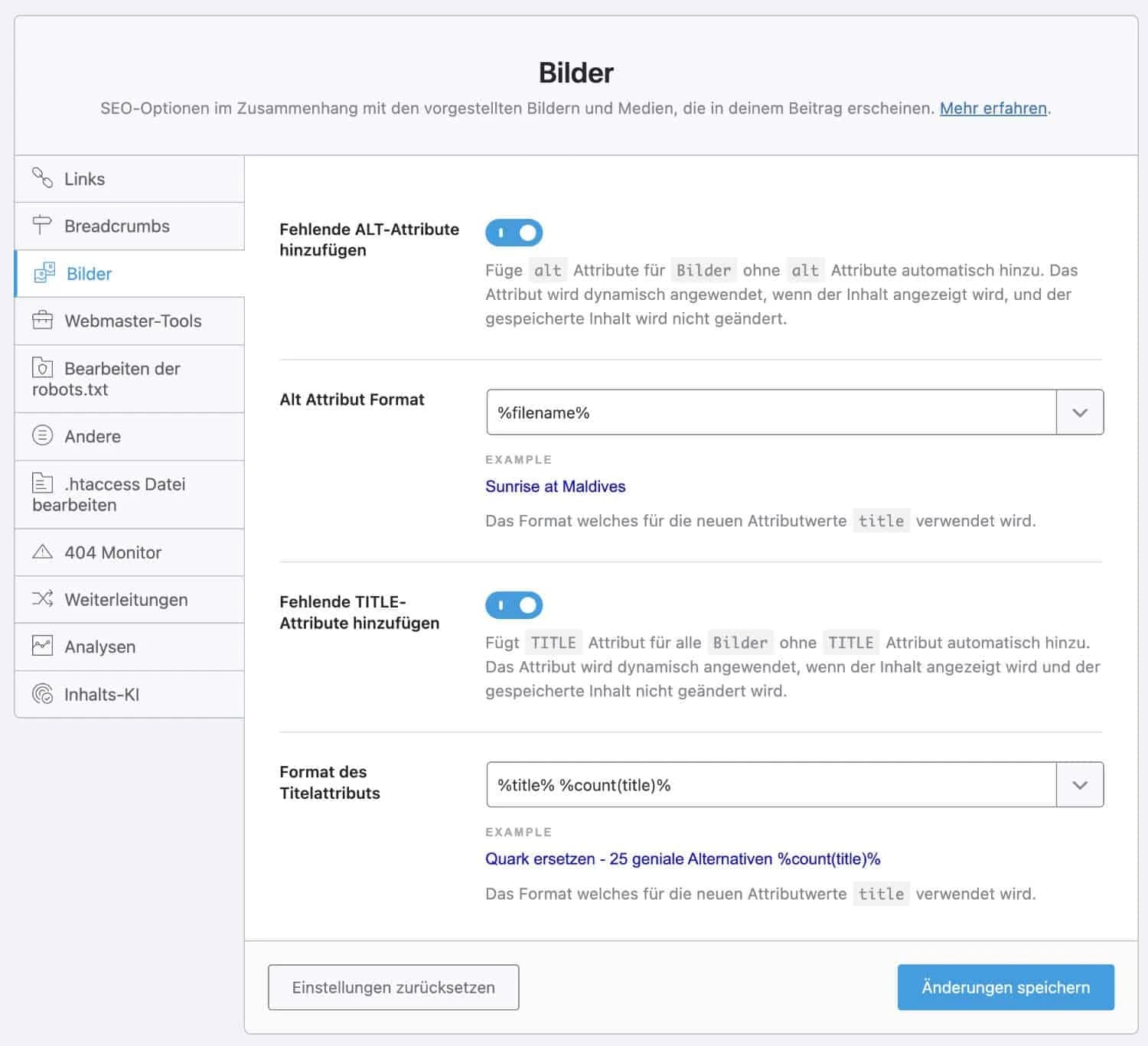Click the robots.txt file icon
This screenshot has width=1148, height=1046.
[x=42, y=368]
